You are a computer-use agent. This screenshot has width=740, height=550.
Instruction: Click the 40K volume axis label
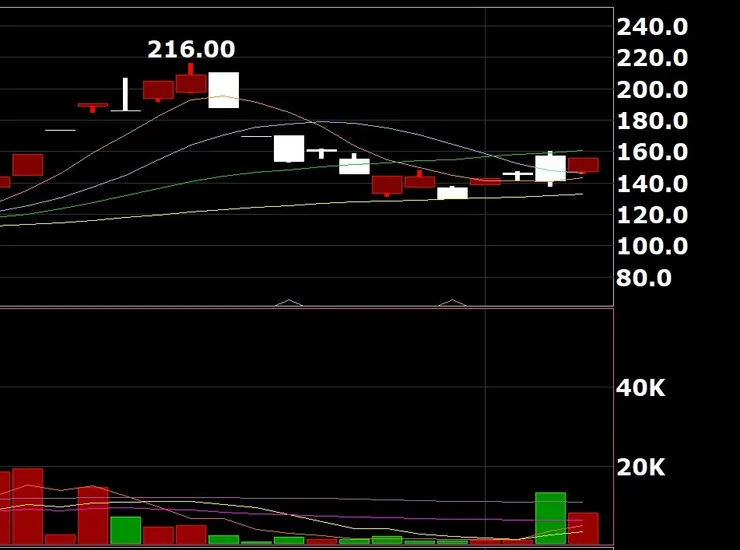tap(640, 388)
